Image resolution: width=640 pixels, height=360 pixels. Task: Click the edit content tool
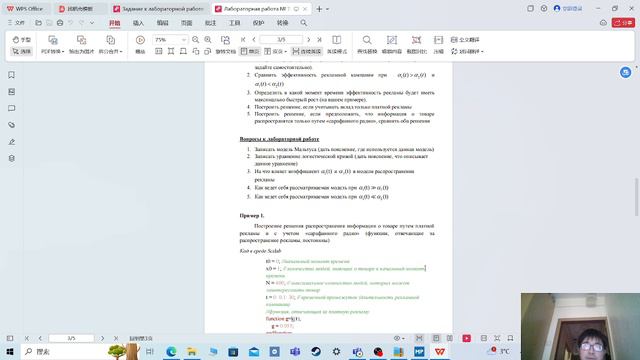(x=391, y=44)
